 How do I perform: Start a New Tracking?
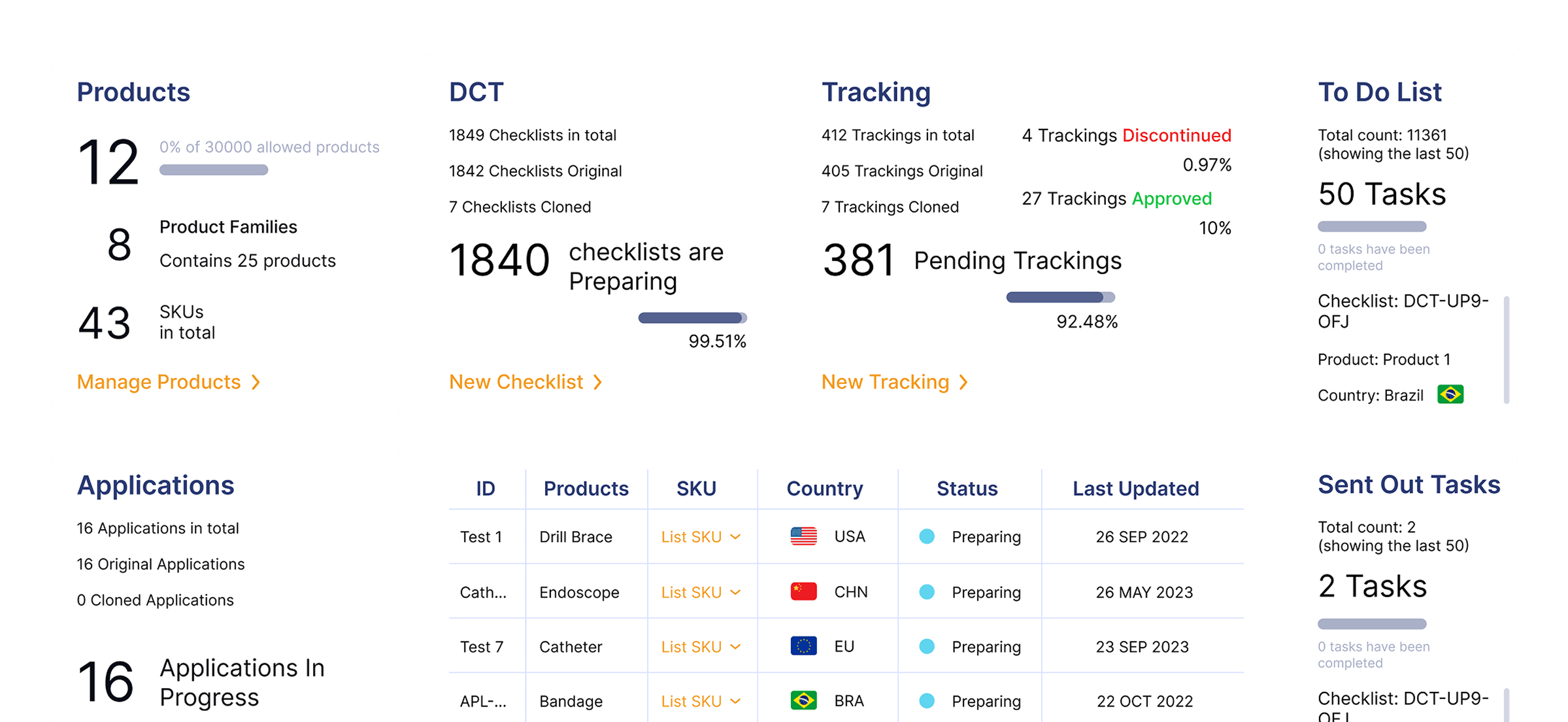click(x=885, y=382)
